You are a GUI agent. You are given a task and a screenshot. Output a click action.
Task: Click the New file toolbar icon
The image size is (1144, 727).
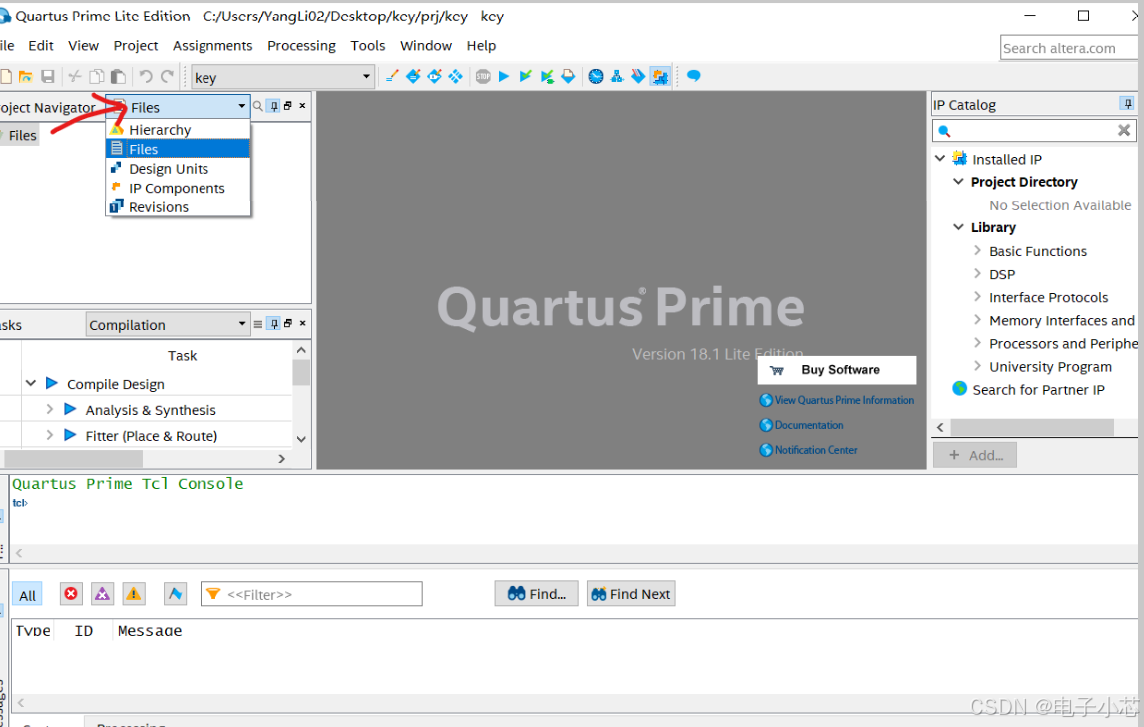[x=6, y=77]
